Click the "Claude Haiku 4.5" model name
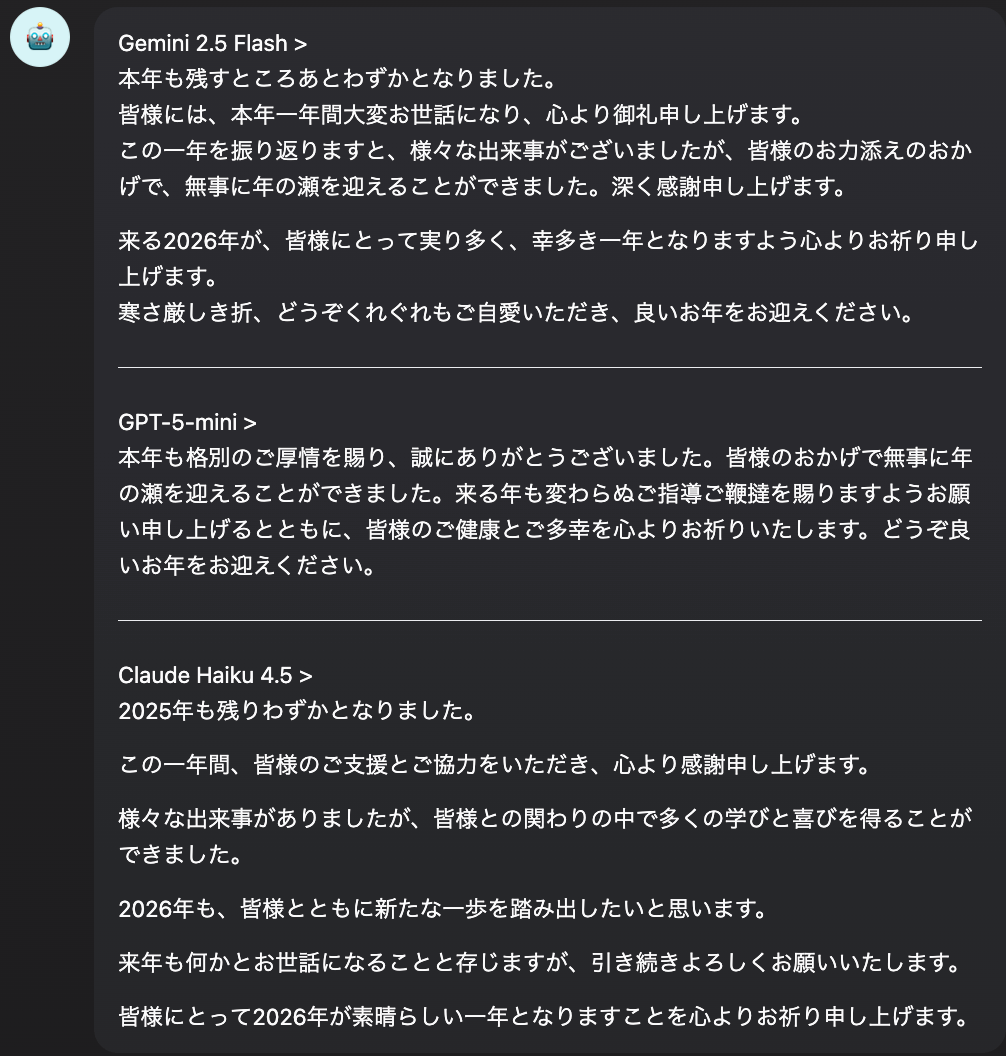The width and height of the screenshot is (1006, 1056). click(x=205, y=676)
